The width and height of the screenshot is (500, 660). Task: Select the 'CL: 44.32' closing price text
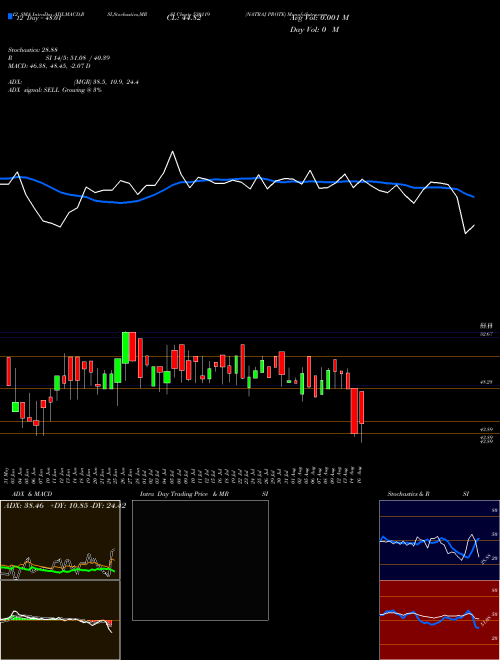pos(184,18)
